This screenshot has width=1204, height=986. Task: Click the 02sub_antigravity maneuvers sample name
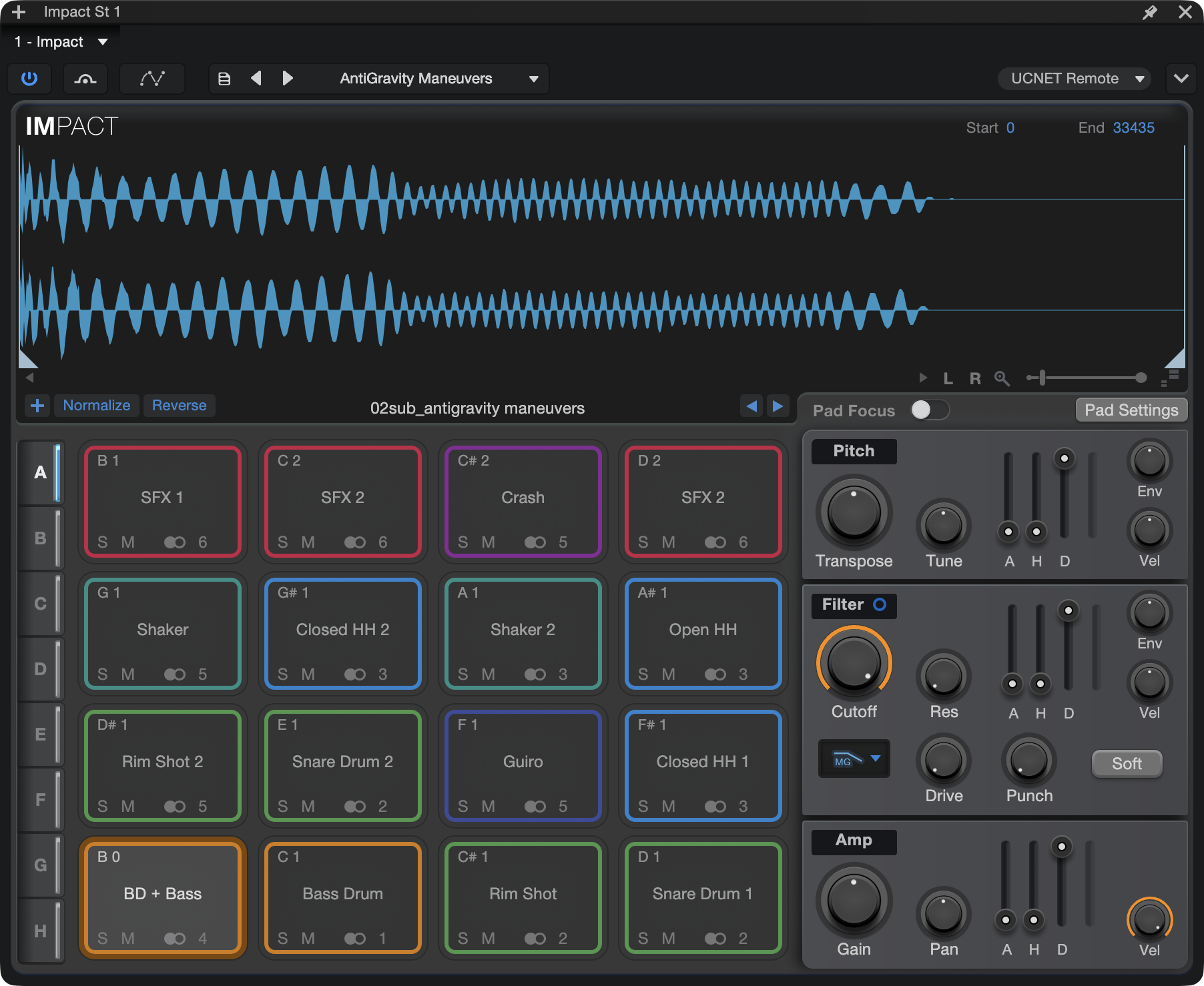[477, 408]
